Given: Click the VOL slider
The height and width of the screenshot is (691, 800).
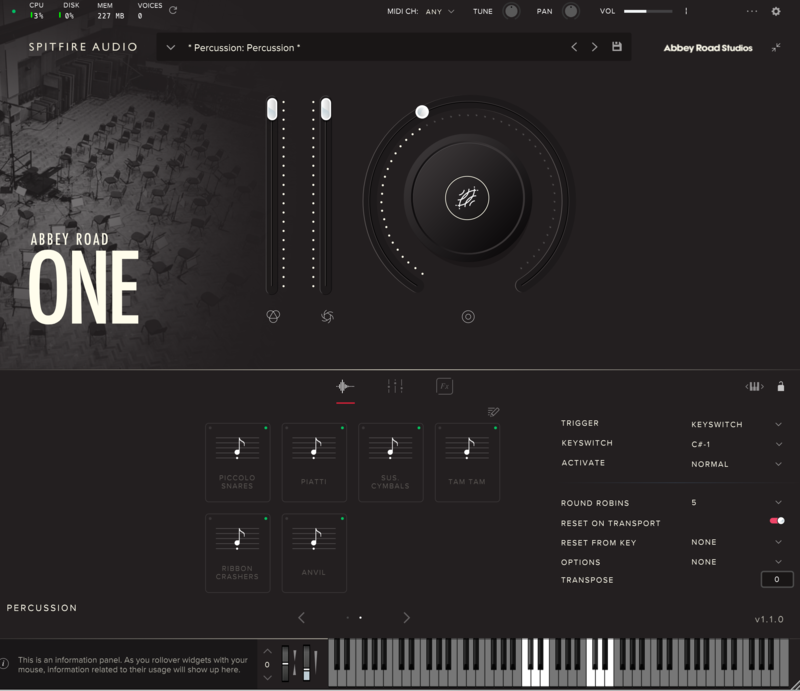Looking at the screenshot, I should click(647, 11).
